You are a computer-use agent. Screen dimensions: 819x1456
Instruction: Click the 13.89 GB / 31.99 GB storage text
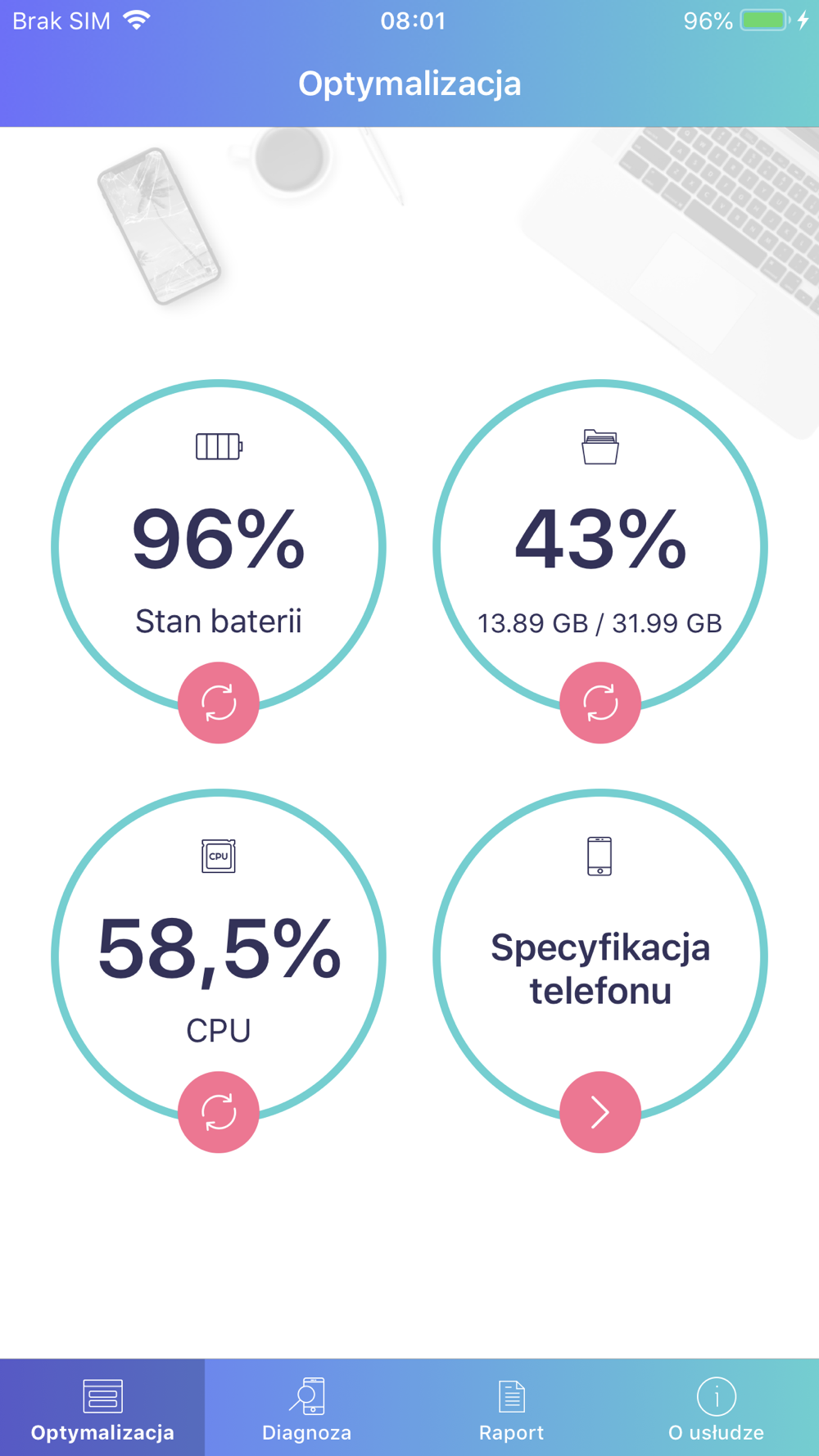600,624
